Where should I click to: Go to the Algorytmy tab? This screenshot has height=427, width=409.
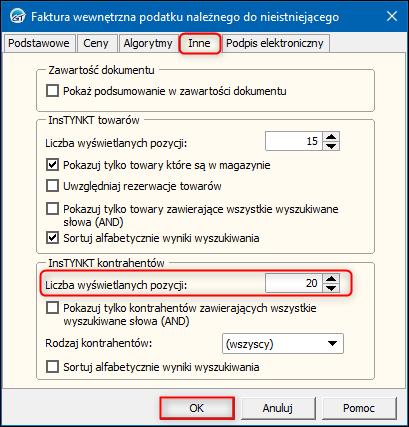148,43
